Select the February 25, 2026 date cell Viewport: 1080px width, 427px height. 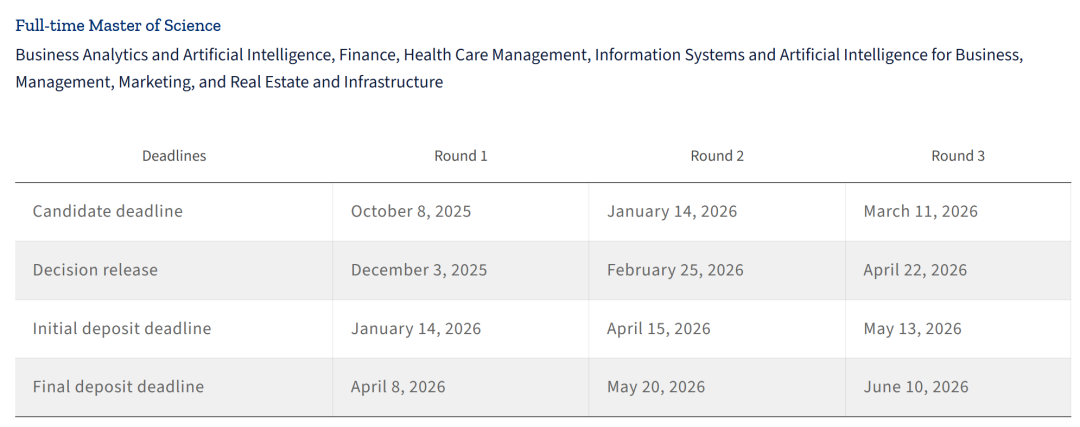point(675,270)
